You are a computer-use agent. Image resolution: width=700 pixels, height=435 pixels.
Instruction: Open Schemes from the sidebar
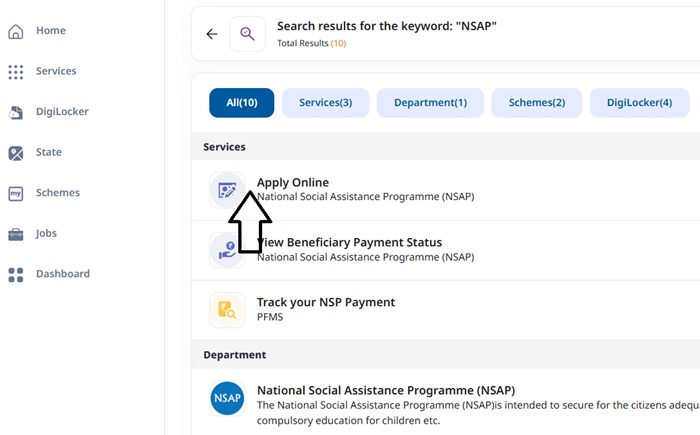click(x=58, y=192)
